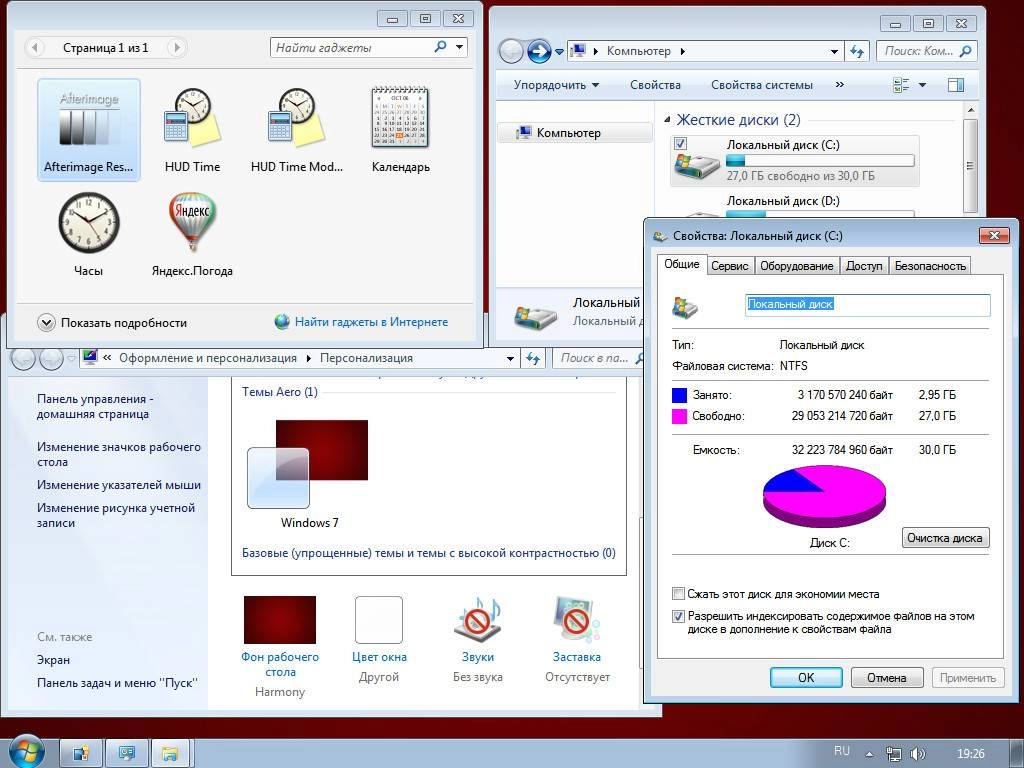
Task: Click the Отмена button
Action: [887, 677]
